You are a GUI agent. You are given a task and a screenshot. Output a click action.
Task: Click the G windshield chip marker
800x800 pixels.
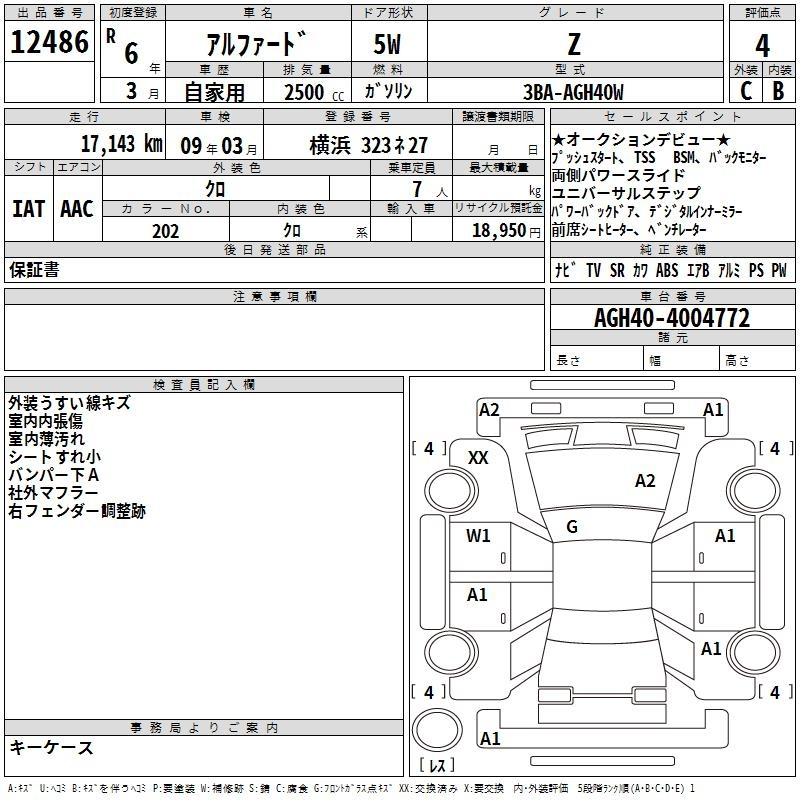[x=572, y=527]
